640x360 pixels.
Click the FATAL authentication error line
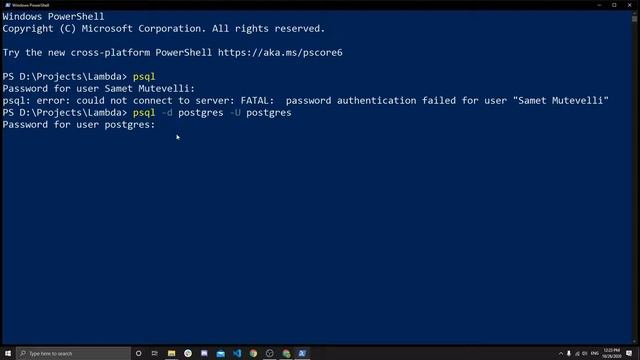(x=305, y=101)
